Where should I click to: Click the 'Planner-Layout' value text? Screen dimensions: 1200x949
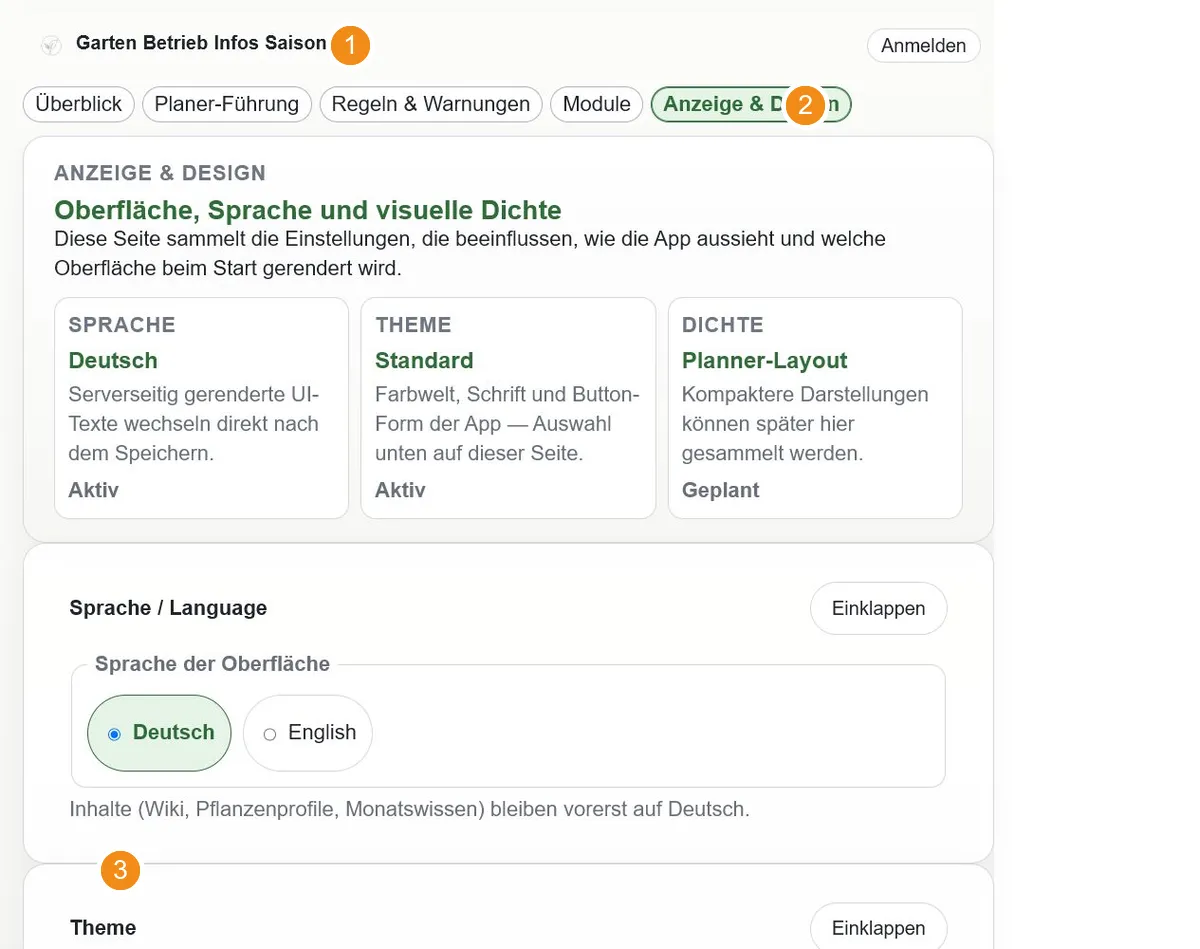pos(764,360)
